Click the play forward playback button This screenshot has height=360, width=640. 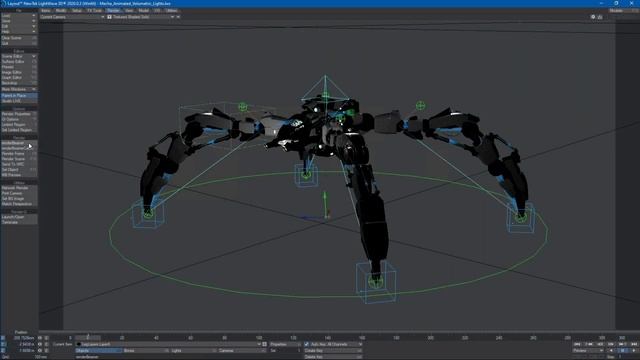[633, 351]
